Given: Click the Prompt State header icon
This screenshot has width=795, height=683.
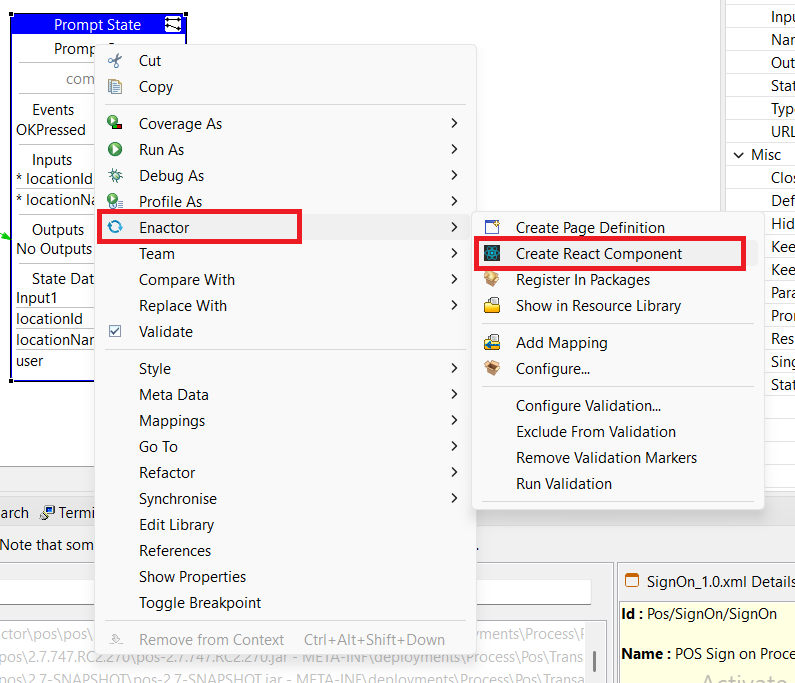Looking at the screenshot, I should coord(173,24).
